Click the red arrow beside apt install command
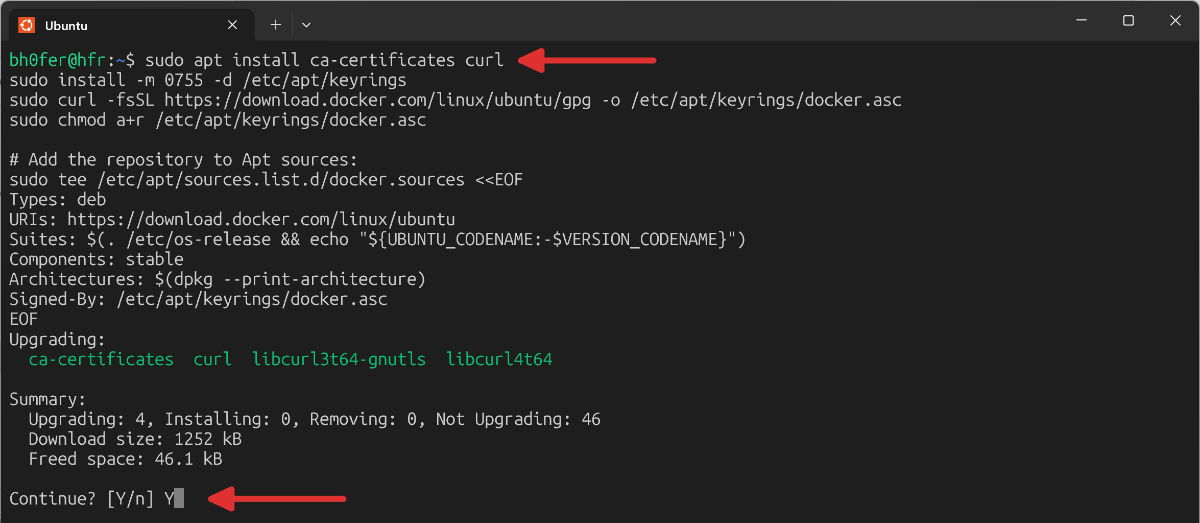 coord(587,60)
